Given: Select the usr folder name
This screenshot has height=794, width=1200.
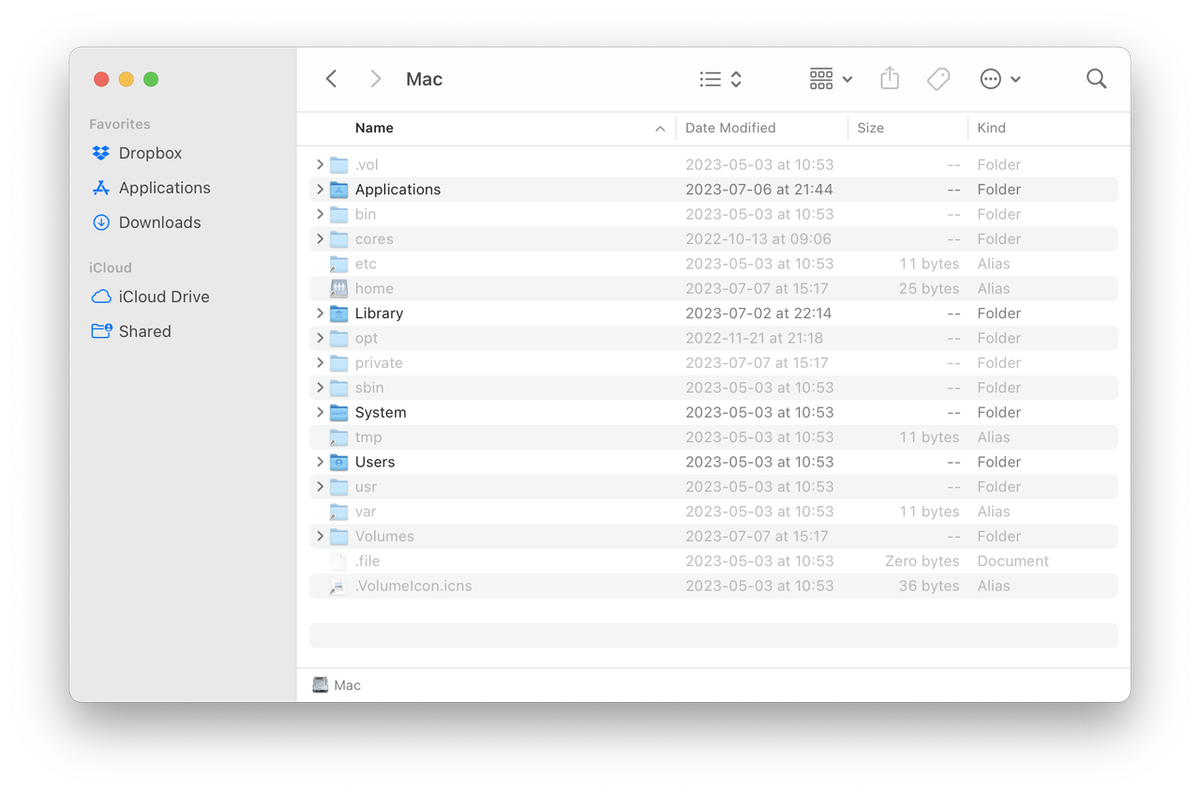Looking at the screenshot, I should click(366, 487).
